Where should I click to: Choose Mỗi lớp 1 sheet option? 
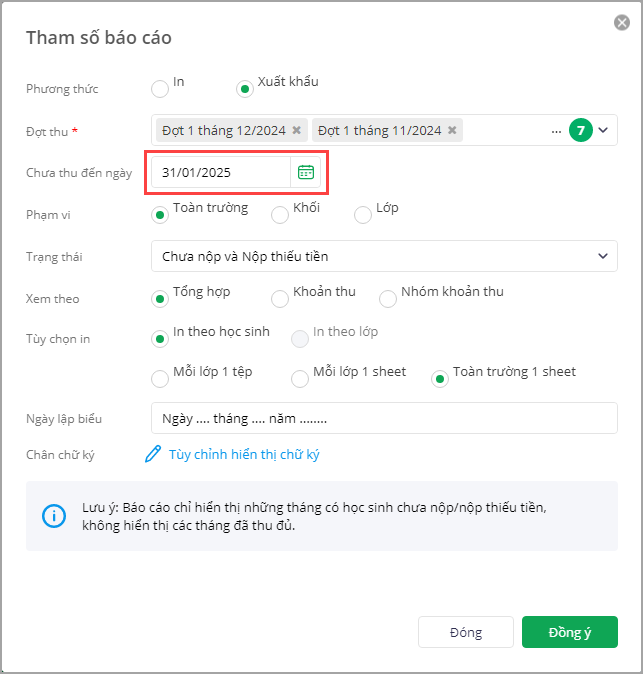click(300, 379)
